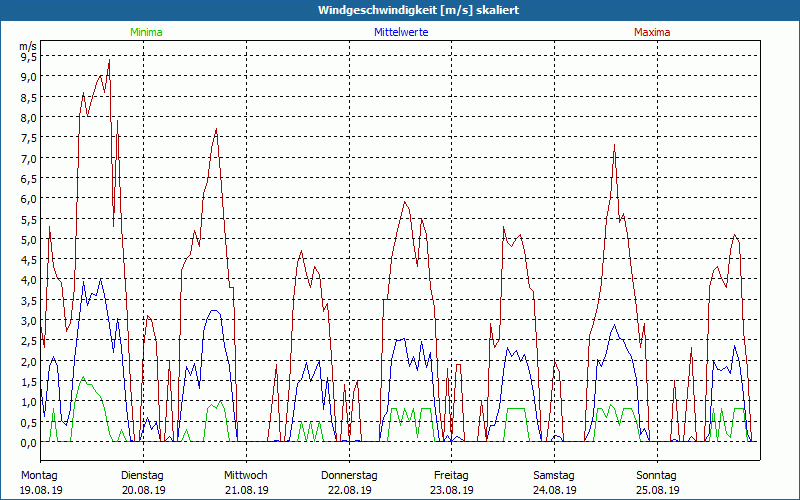800x500 pixels.
Task: Select the Samstag day label
Action: tap(554, 476)
